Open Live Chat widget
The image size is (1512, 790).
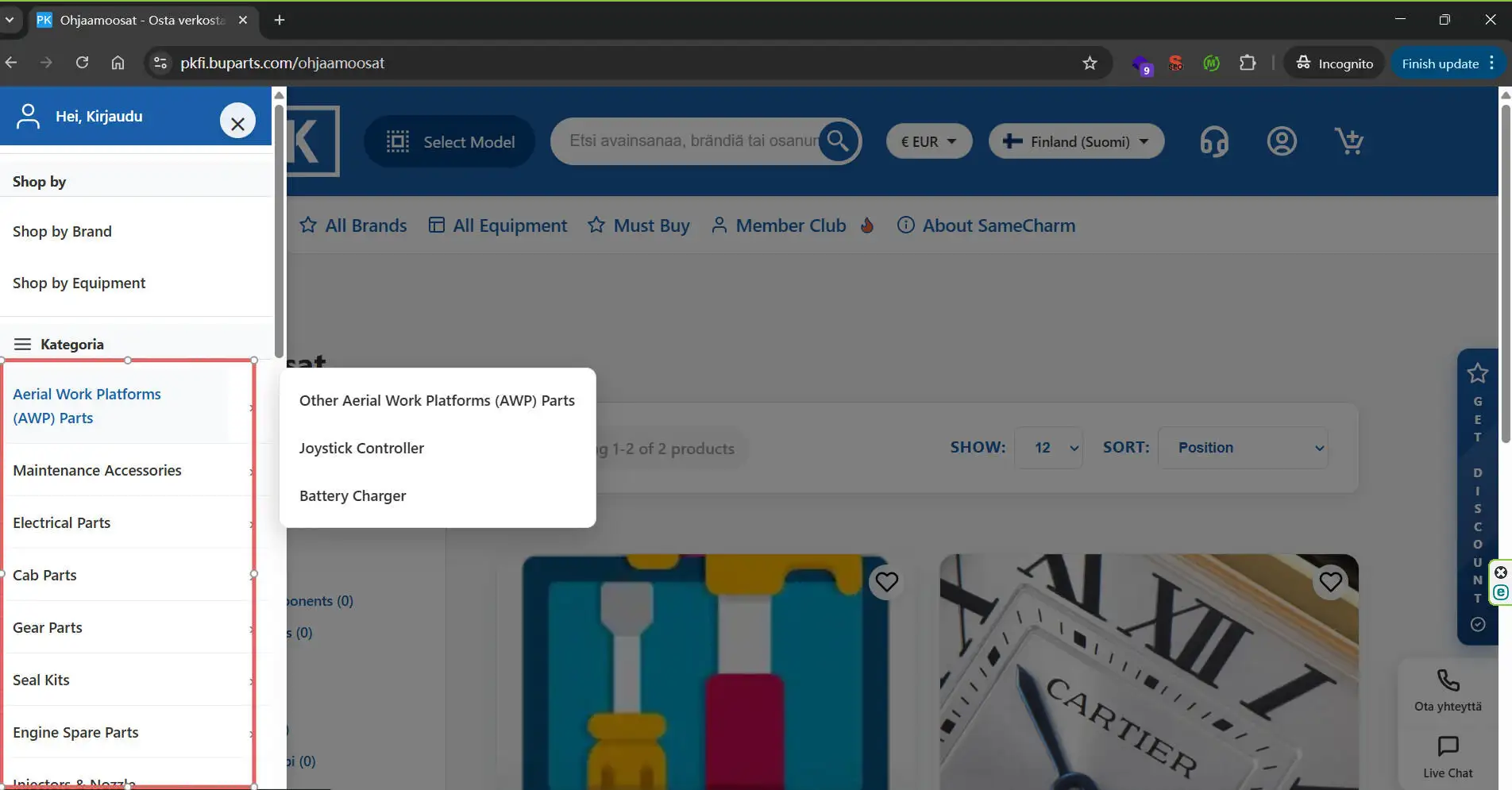pyautogui.click(x=1448, y=757)
